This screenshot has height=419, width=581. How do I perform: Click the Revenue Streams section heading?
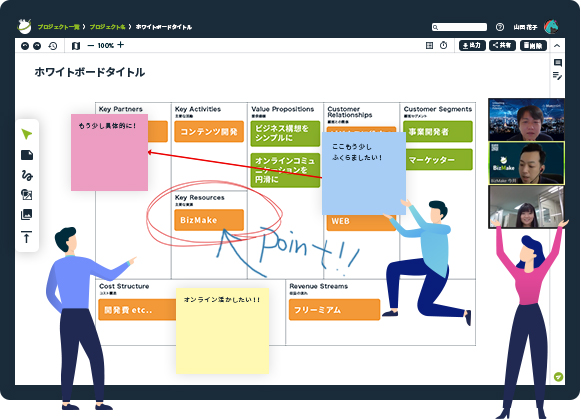pyautogui.click(x=319, y=286)
